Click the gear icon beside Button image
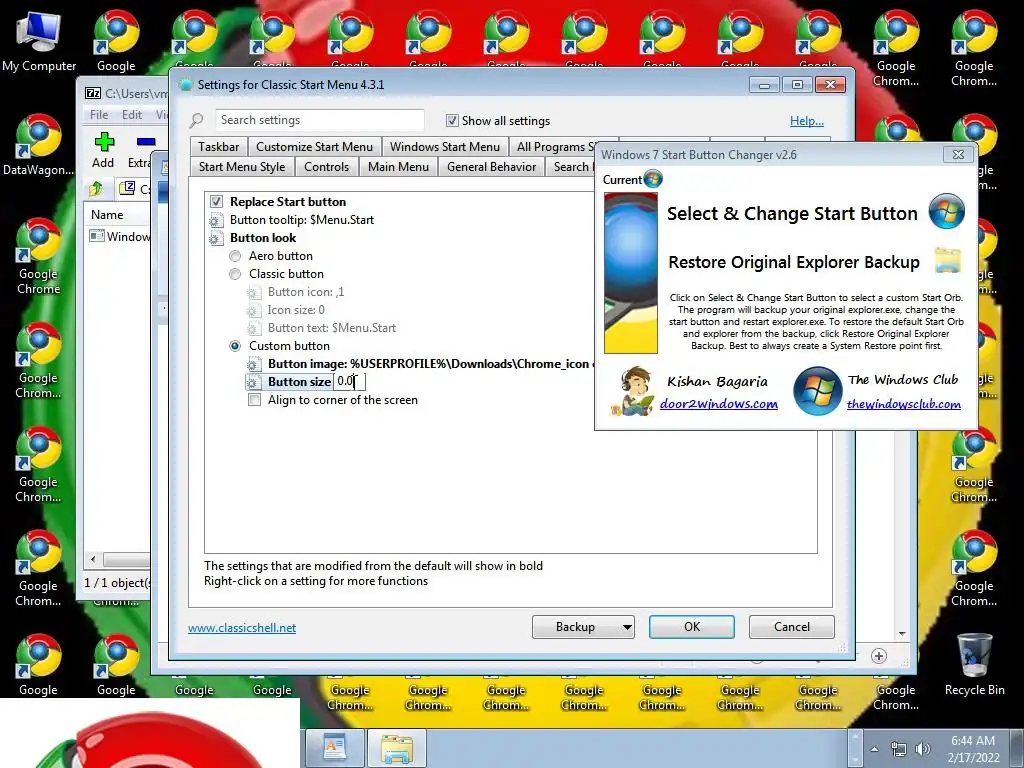This screenshot has height=768, width=1024. coord(253,364)
